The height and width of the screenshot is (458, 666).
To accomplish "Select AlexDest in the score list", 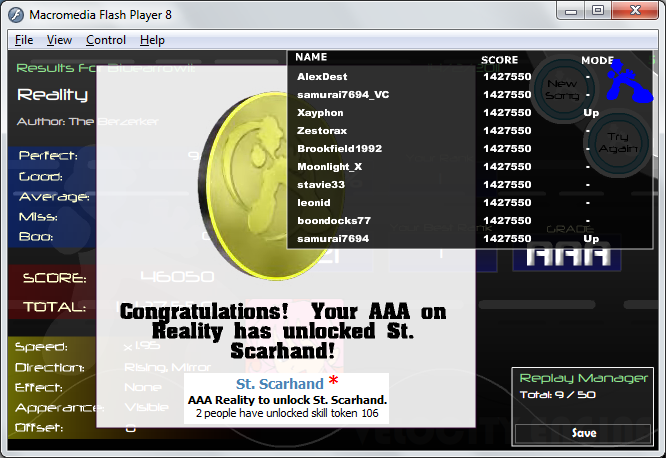I will [x=320, y=76].
